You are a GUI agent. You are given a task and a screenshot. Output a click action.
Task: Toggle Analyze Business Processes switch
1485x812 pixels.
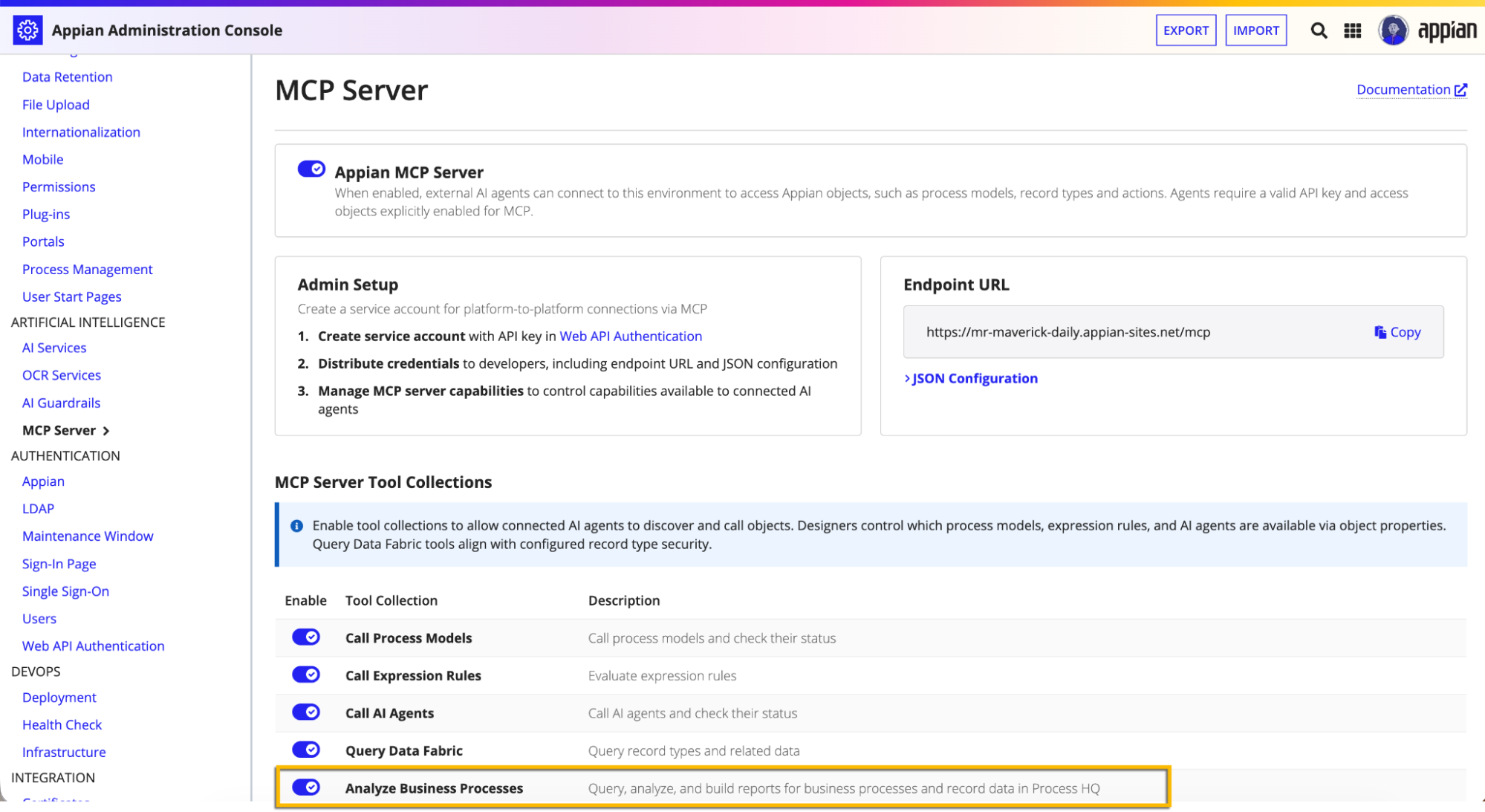point(306,787)
